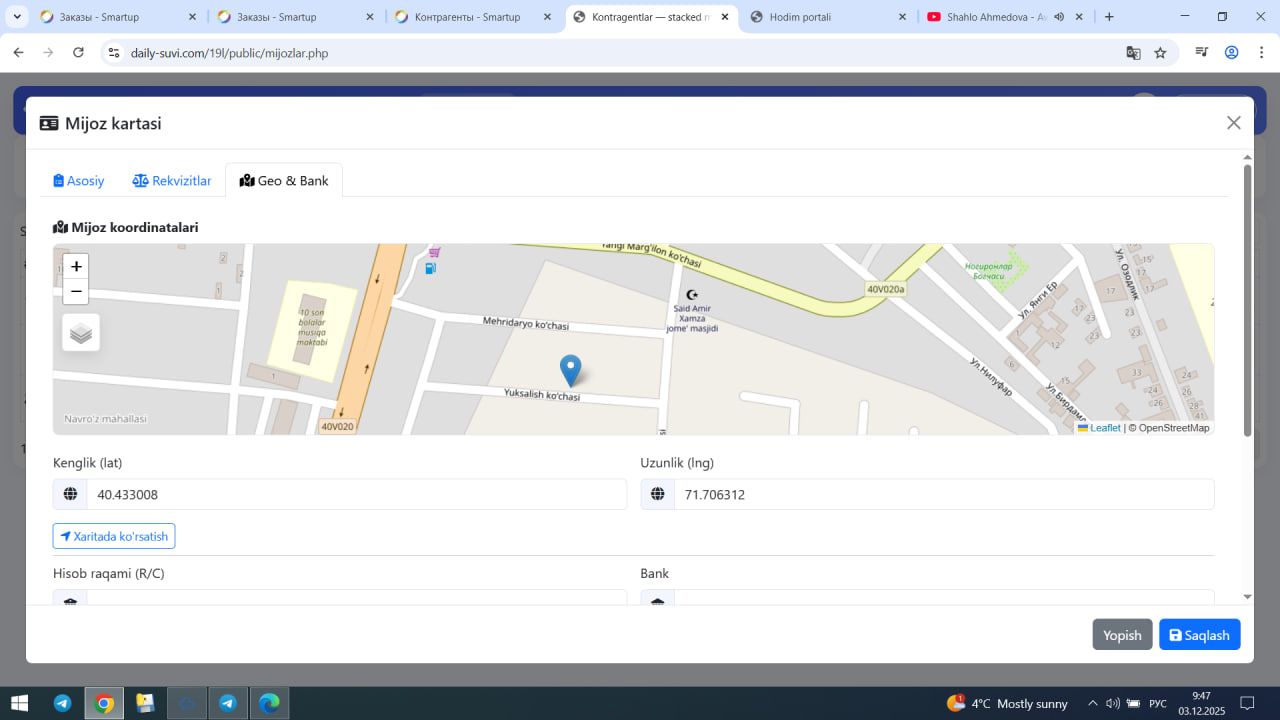Image resolution: width=1280 pixels, height=720 pixels.
Task: Select the Geo & Bank tab
Action: (284, 181)
